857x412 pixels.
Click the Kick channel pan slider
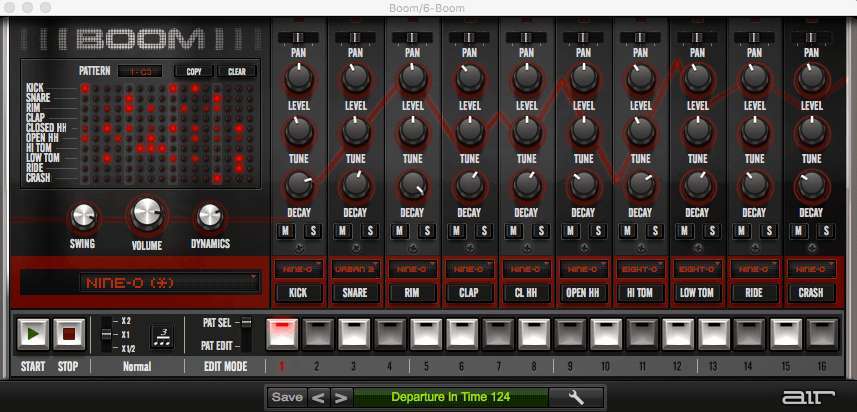(x=299, y=36)
